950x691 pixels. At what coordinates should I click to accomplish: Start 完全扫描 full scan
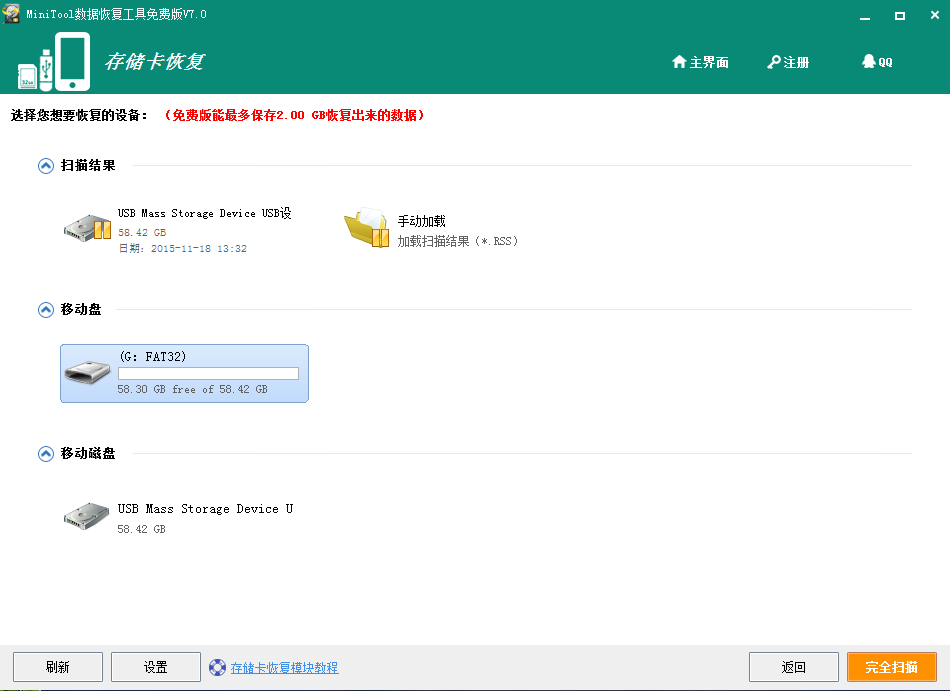892,667
